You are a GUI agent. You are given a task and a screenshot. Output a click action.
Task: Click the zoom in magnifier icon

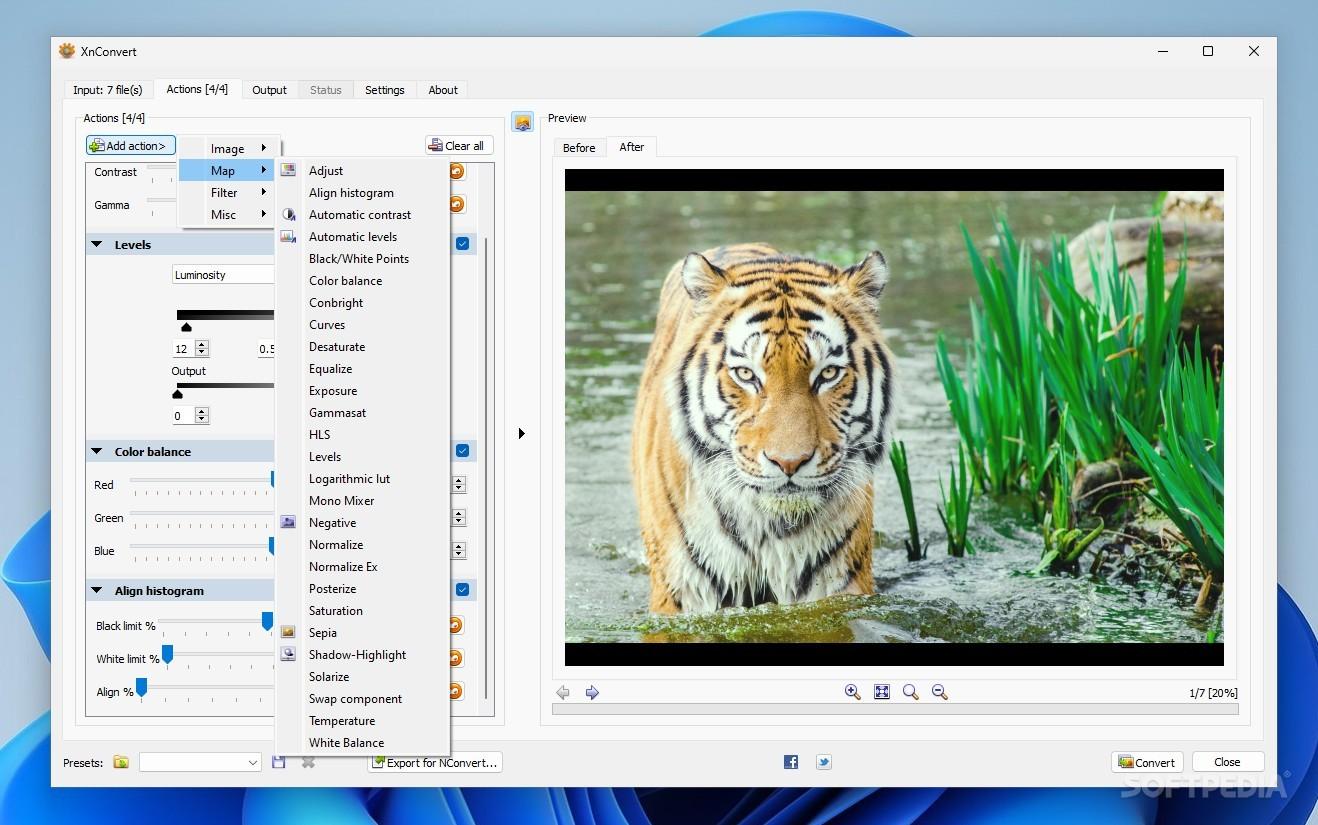(852, 692)
